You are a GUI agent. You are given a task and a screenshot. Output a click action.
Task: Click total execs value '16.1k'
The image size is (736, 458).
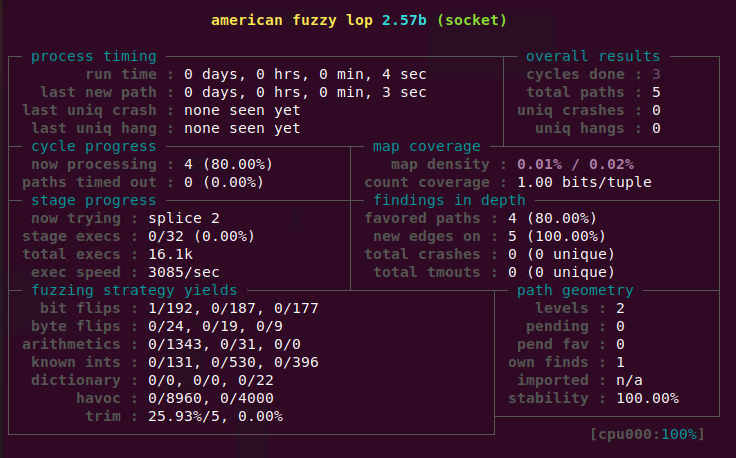pos(170,254)
